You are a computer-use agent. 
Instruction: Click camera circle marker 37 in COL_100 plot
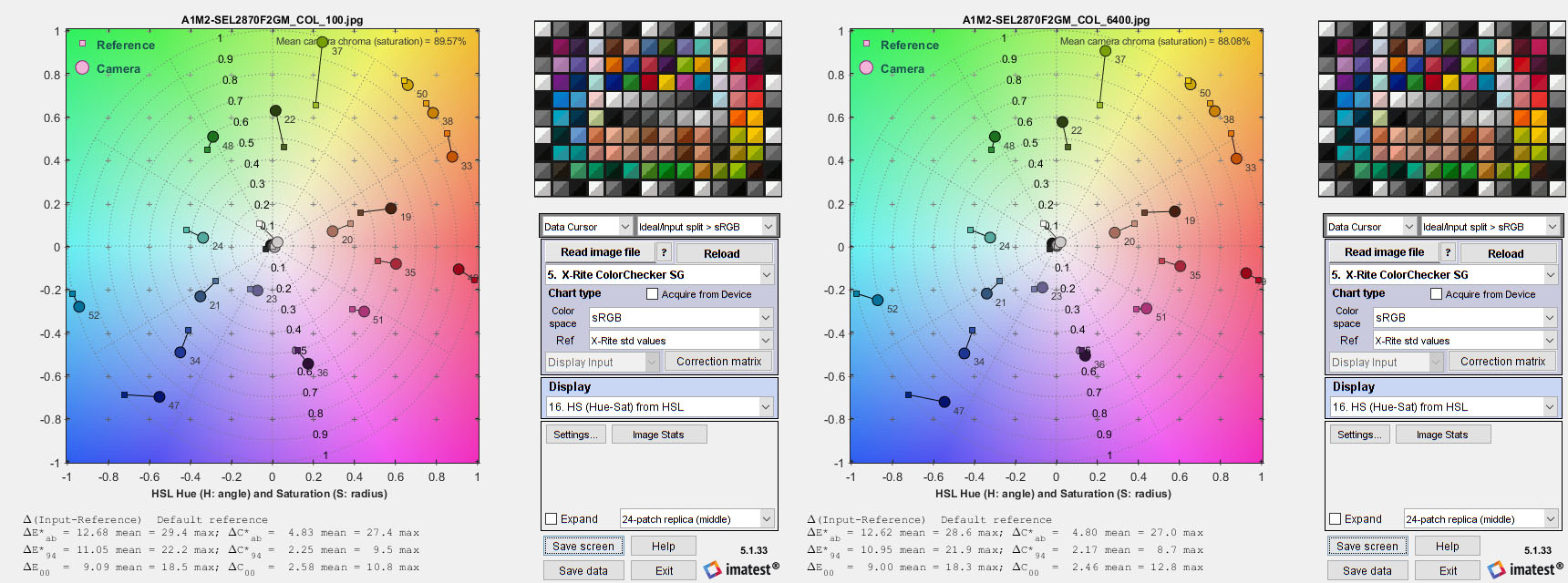point(322,43)
